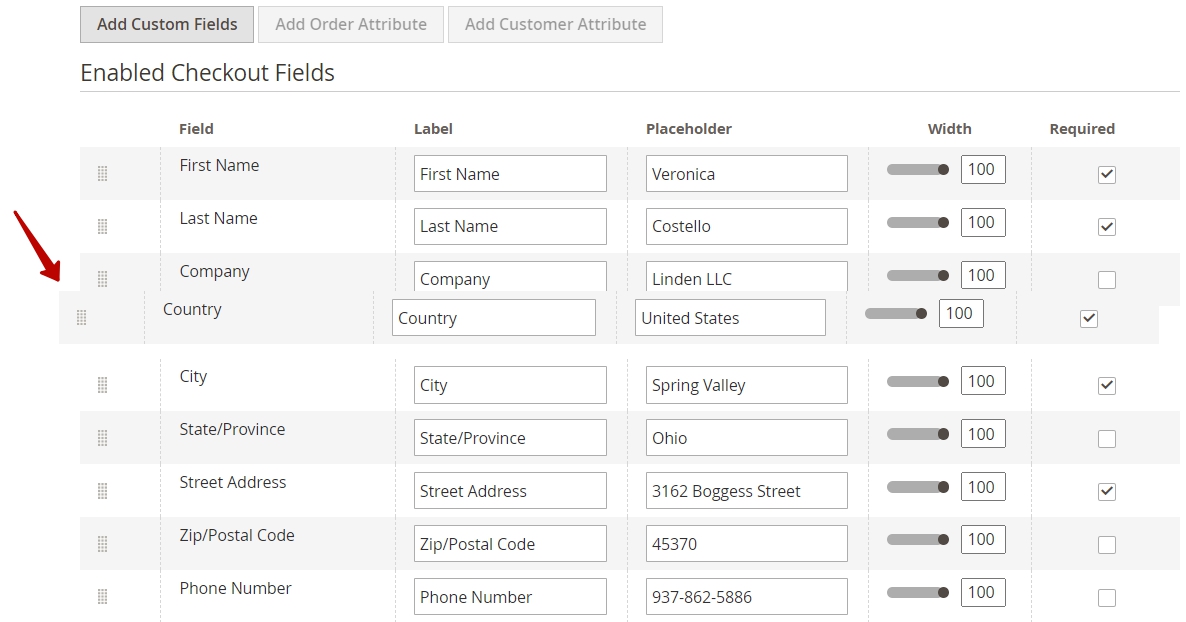Click the Placeholder column header
Screen dimensions: 1186x622
pyautogui.click(x=688, y=129)
